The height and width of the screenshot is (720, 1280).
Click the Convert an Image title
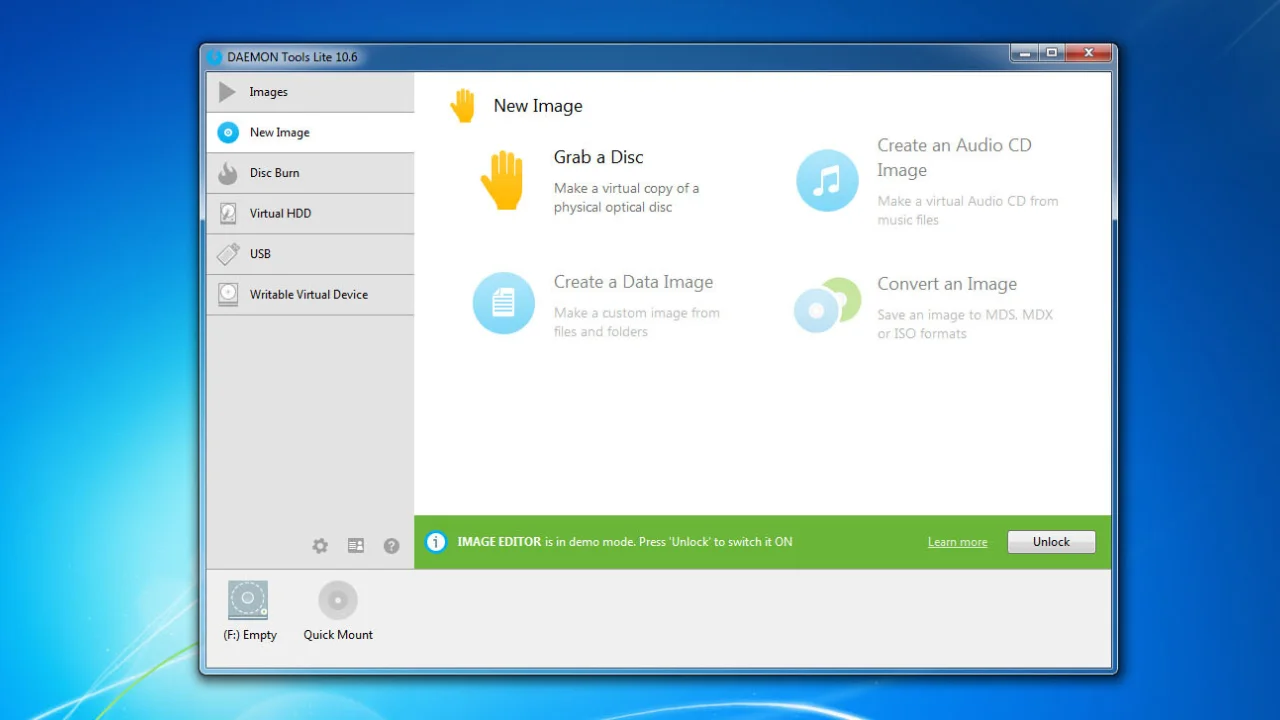(947, 284)
